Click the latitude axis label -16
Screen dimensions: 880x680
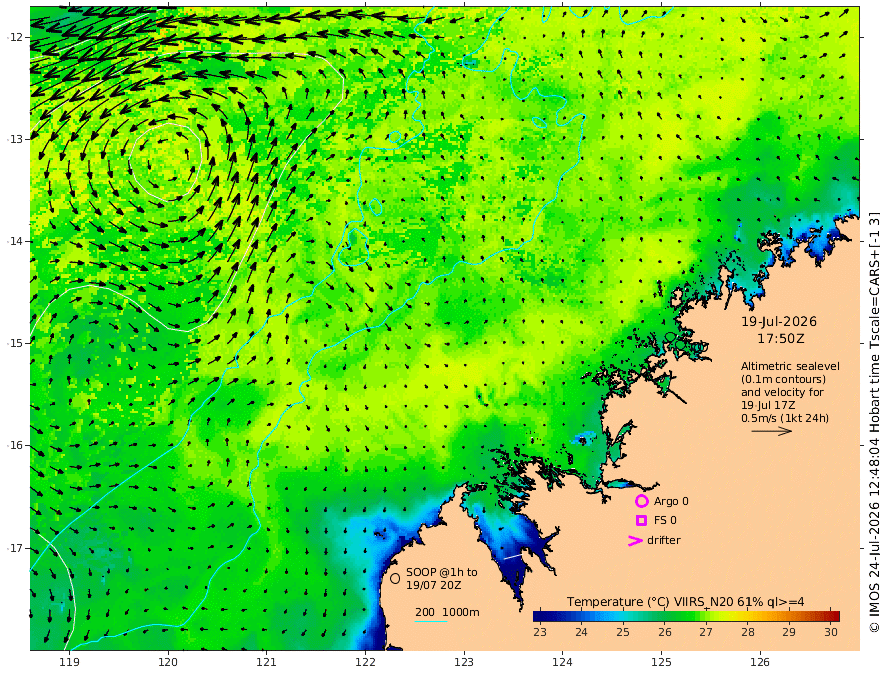(x=15, y=445)
